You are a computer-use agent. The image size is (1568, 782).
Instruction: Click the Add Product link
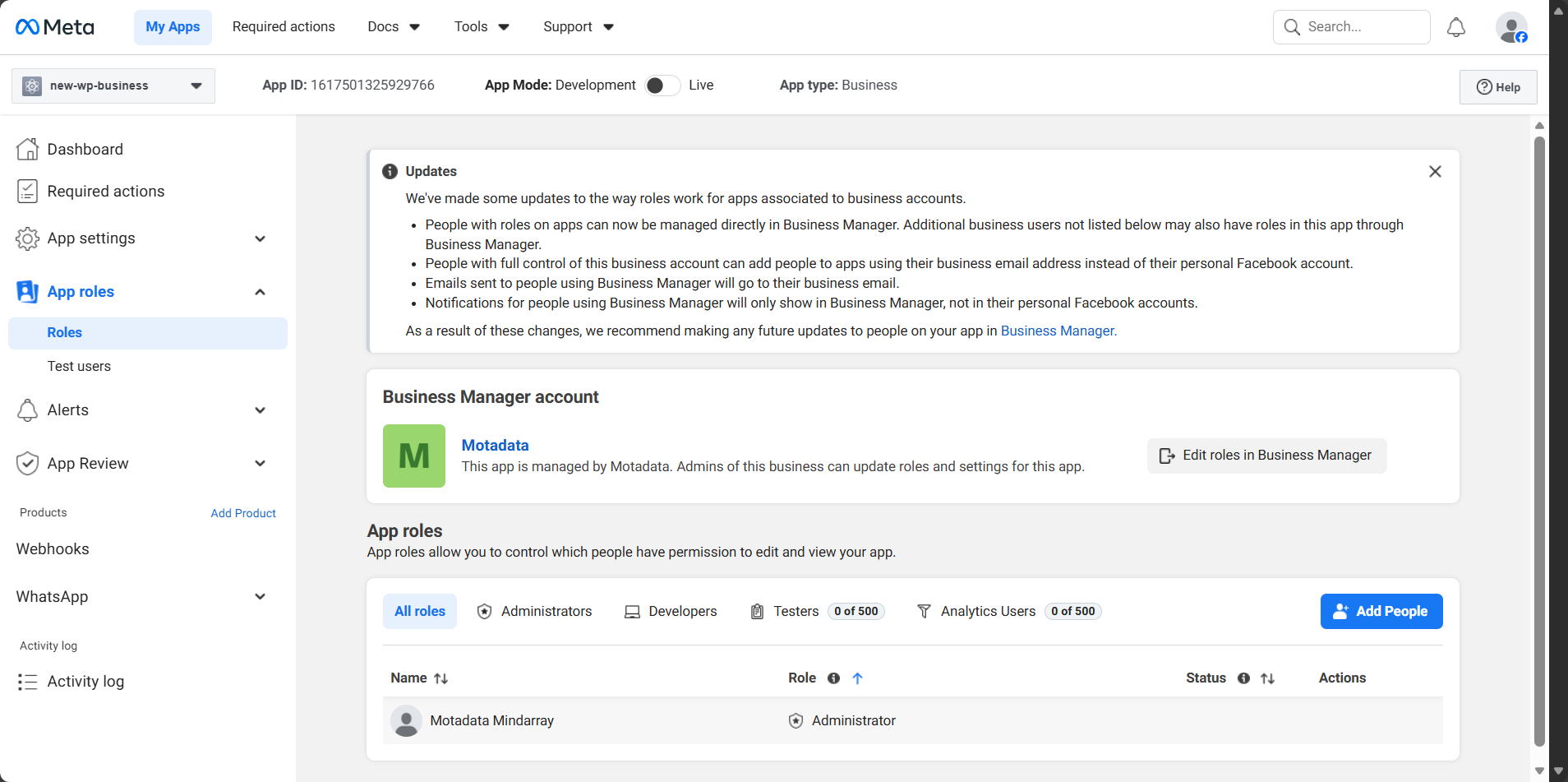pos(243,513)
